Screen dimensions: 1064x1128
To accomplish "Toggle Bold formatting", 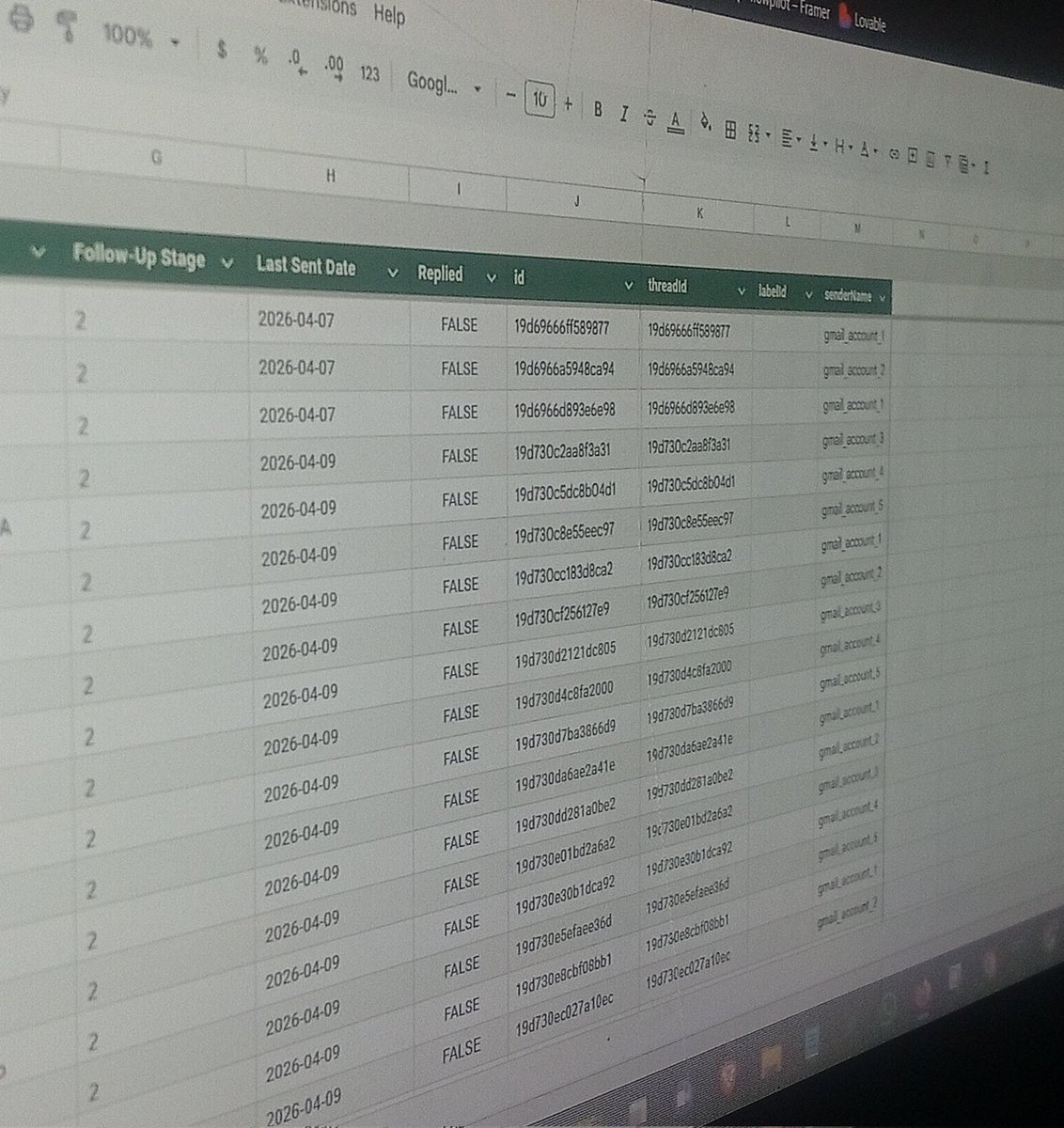I will pyautogui.click(x=597, y=108).
